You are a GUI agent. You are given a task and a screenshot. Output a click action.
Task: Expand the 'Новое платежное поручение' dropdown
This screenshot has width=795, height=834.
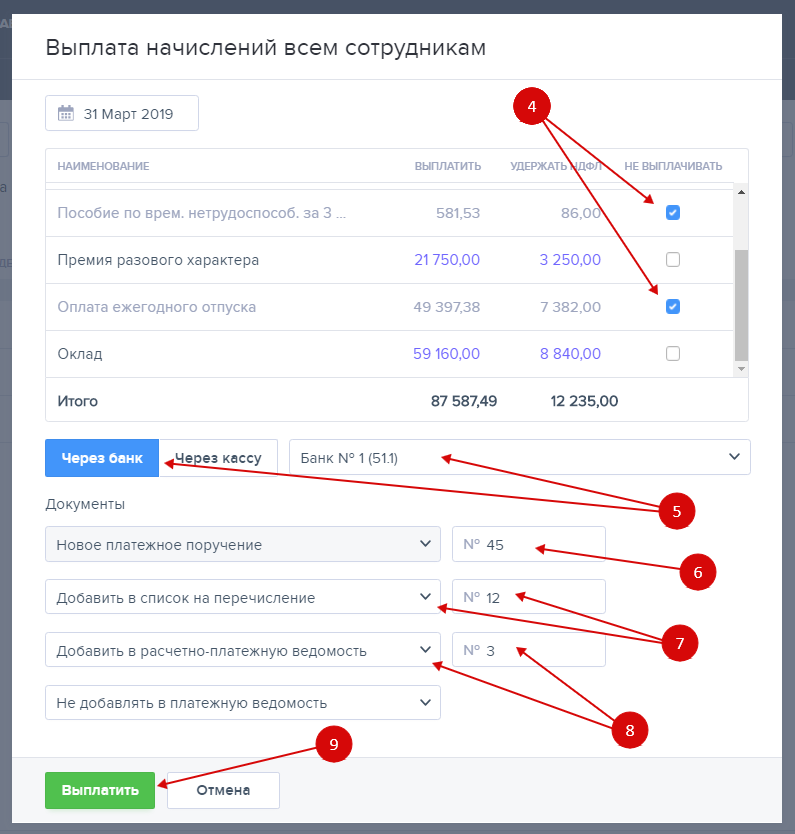(x=242, y=544)
